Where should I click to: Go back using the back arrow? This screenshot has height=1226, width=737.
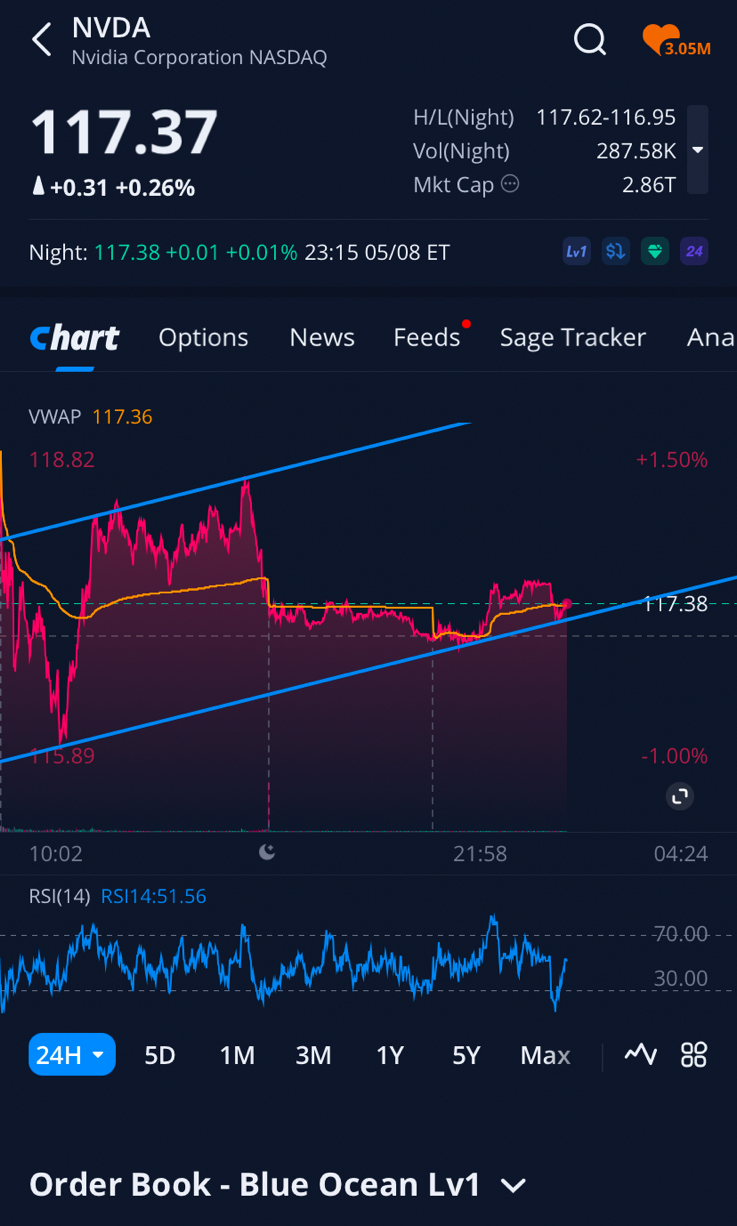click(x=41, y=41)
